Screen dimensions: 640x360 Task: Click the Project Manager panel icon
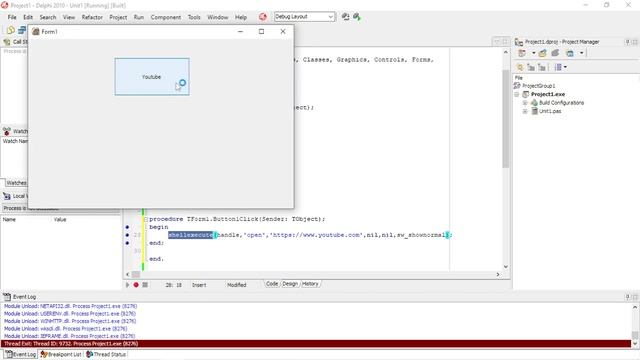pyautogui.click(x=519, y=42)
